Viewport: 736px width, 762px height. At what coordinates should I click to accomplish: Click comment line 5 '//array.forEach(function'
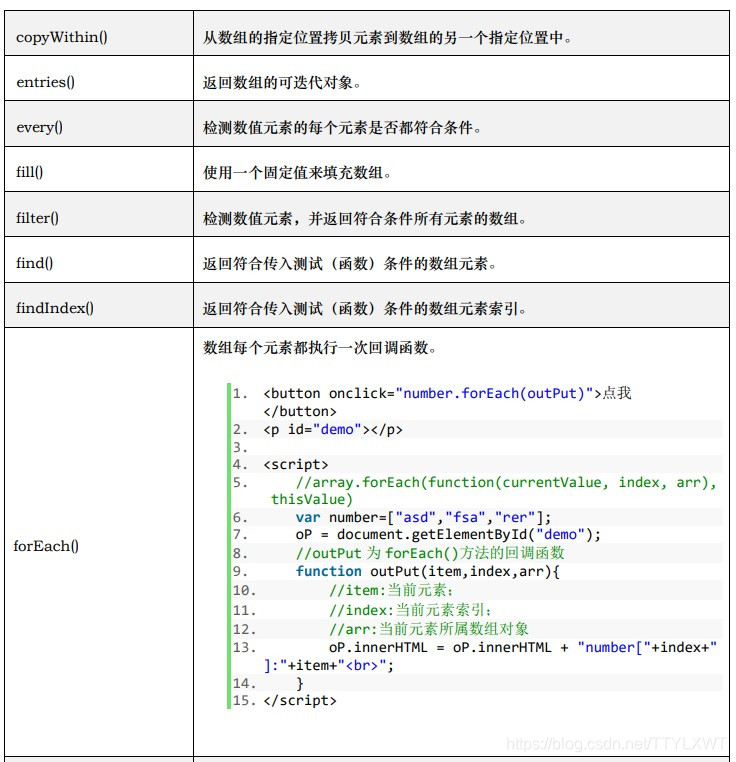(x=506, y=483)
